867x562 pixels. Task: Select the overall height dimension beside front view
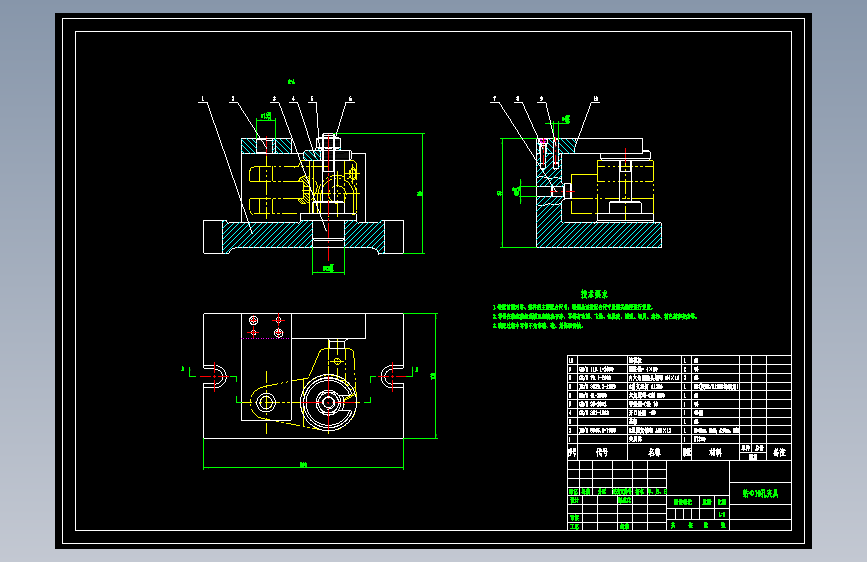pos(420,194)
